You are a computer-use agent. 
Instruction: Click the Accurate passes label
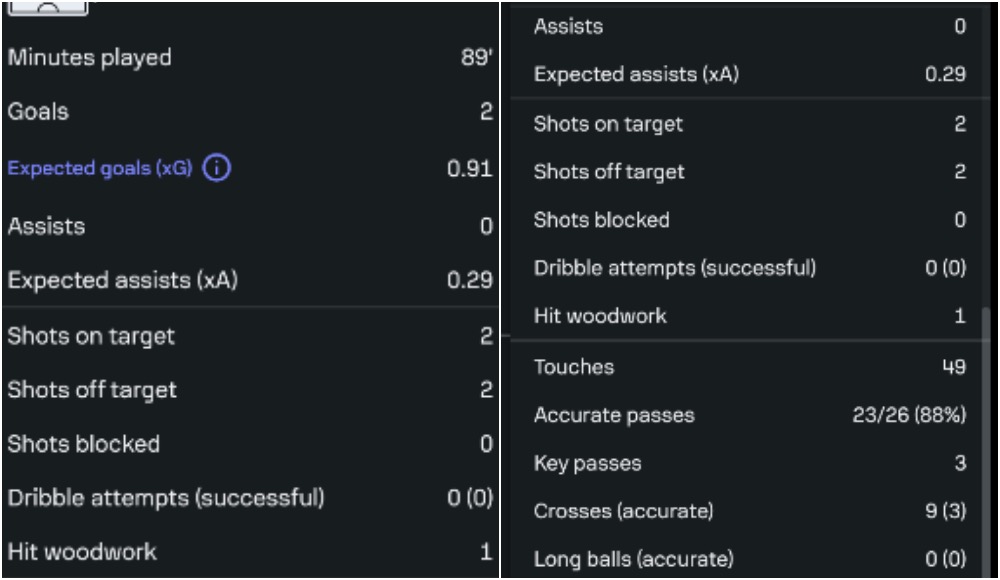point(614,415)
